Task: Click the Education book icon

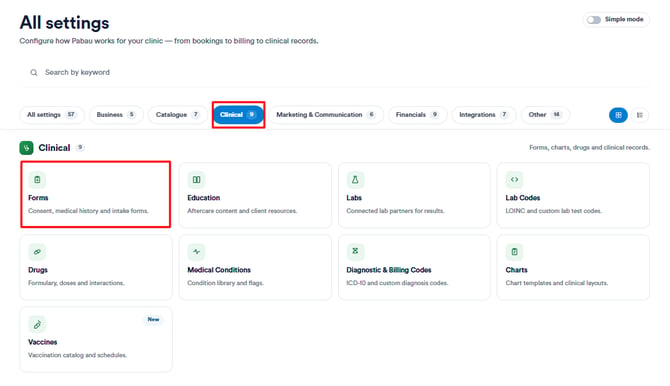Action: pos(196,180)
